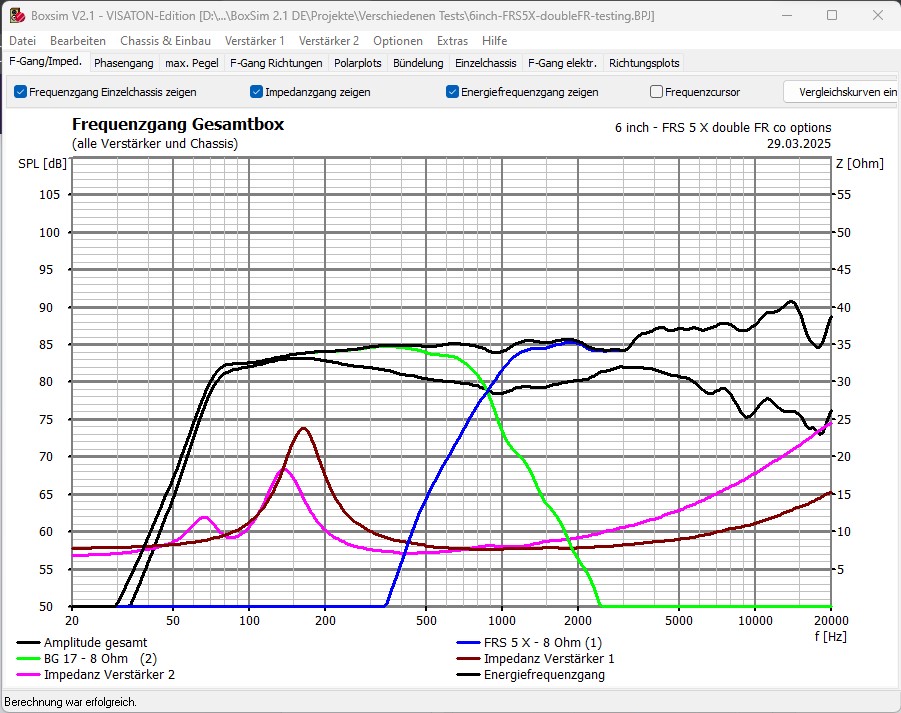The width and height of the screenshot is (901, 713).
Task: Enable the Frequenzcursor checkbox
Action: (656, 92)
